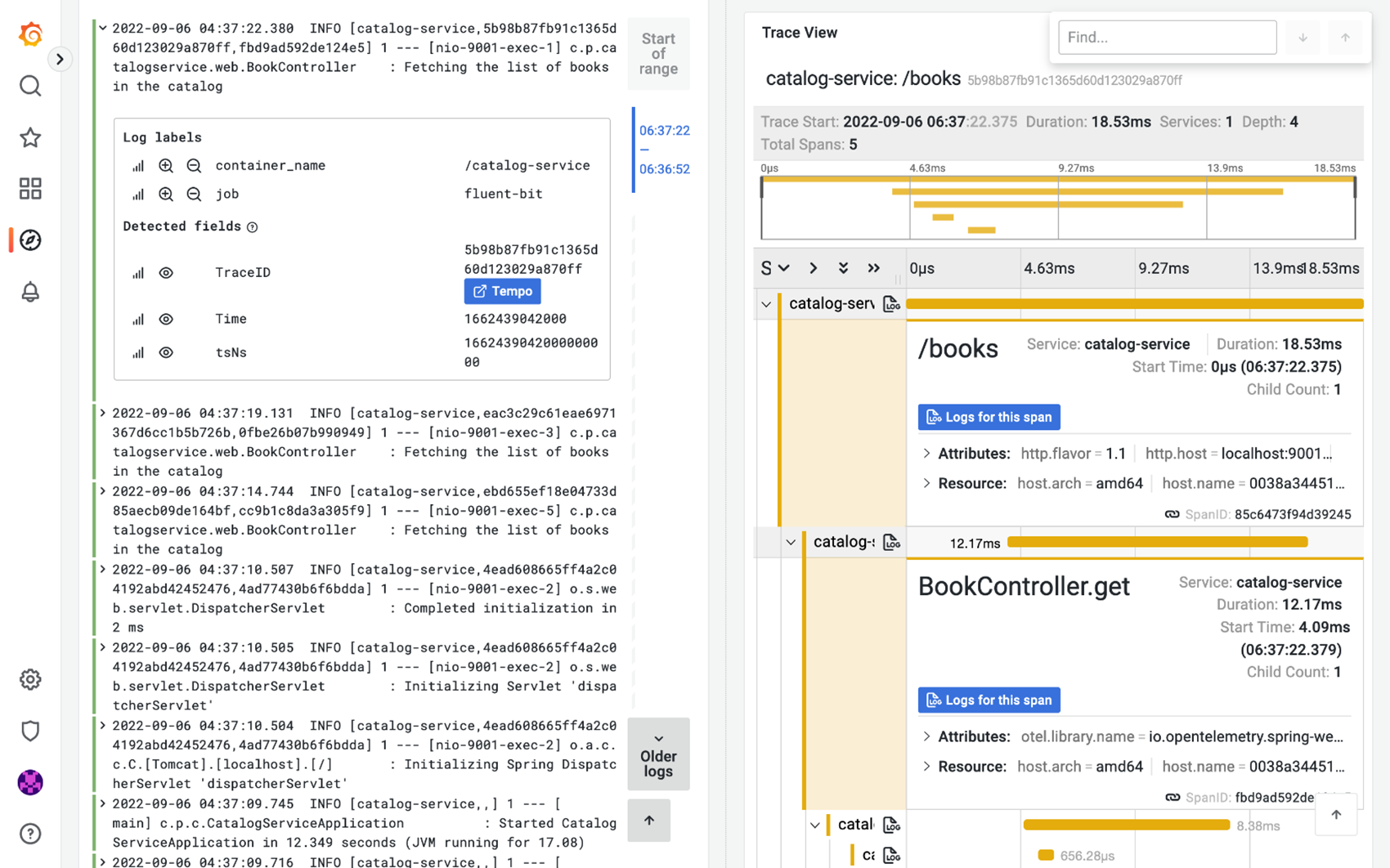Collapse the 12.17ms catalog-service span

tap(791, 542)
